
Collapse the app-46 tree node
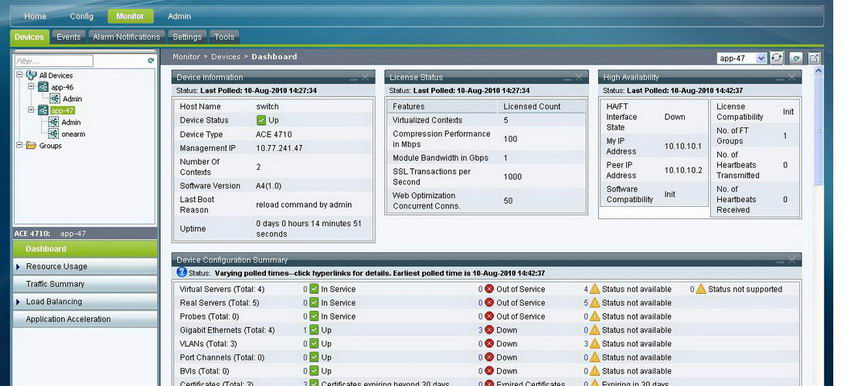click(x=31, y=87)
